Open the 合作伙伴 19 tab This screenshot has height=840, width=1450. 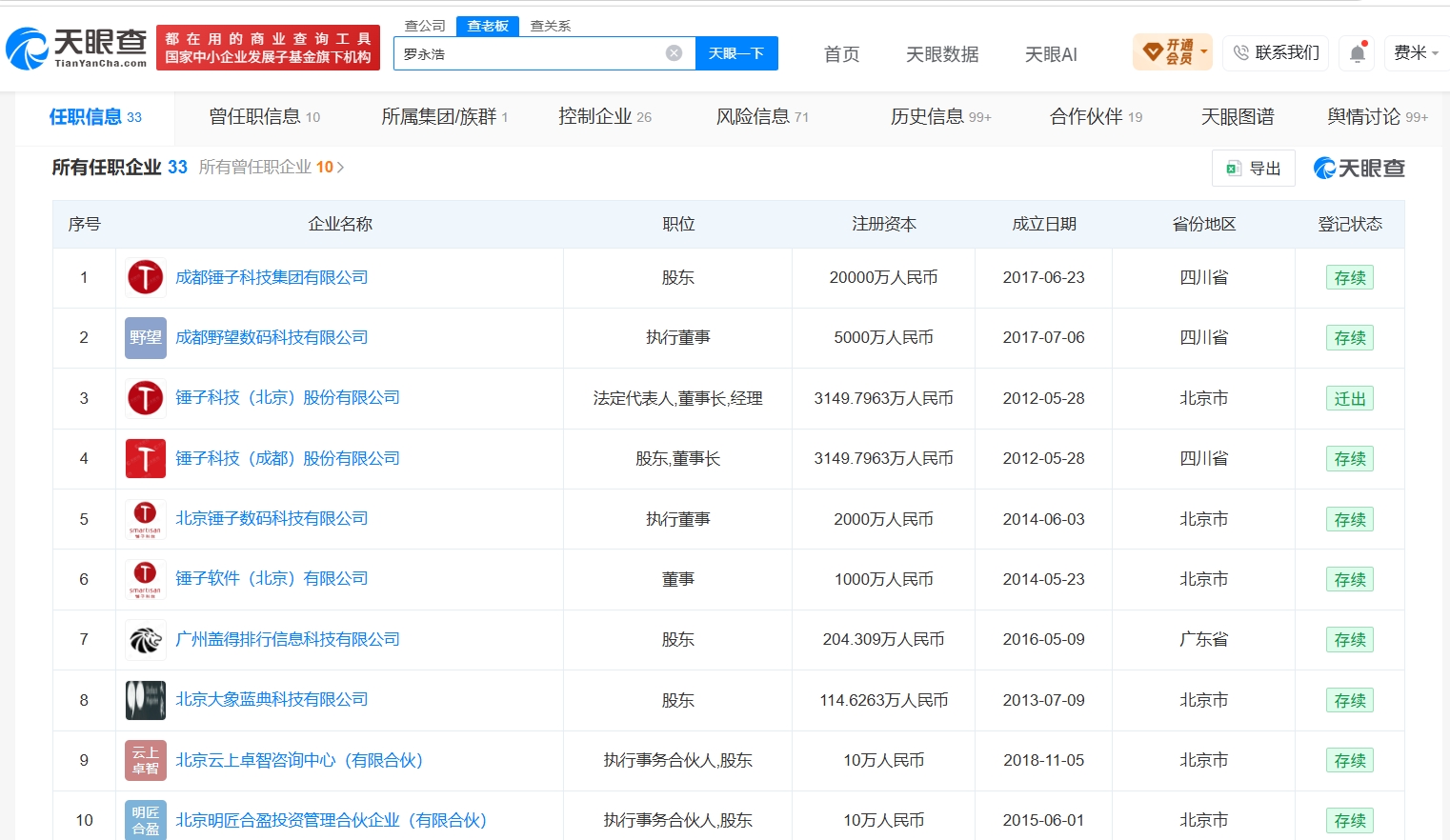1096,117
